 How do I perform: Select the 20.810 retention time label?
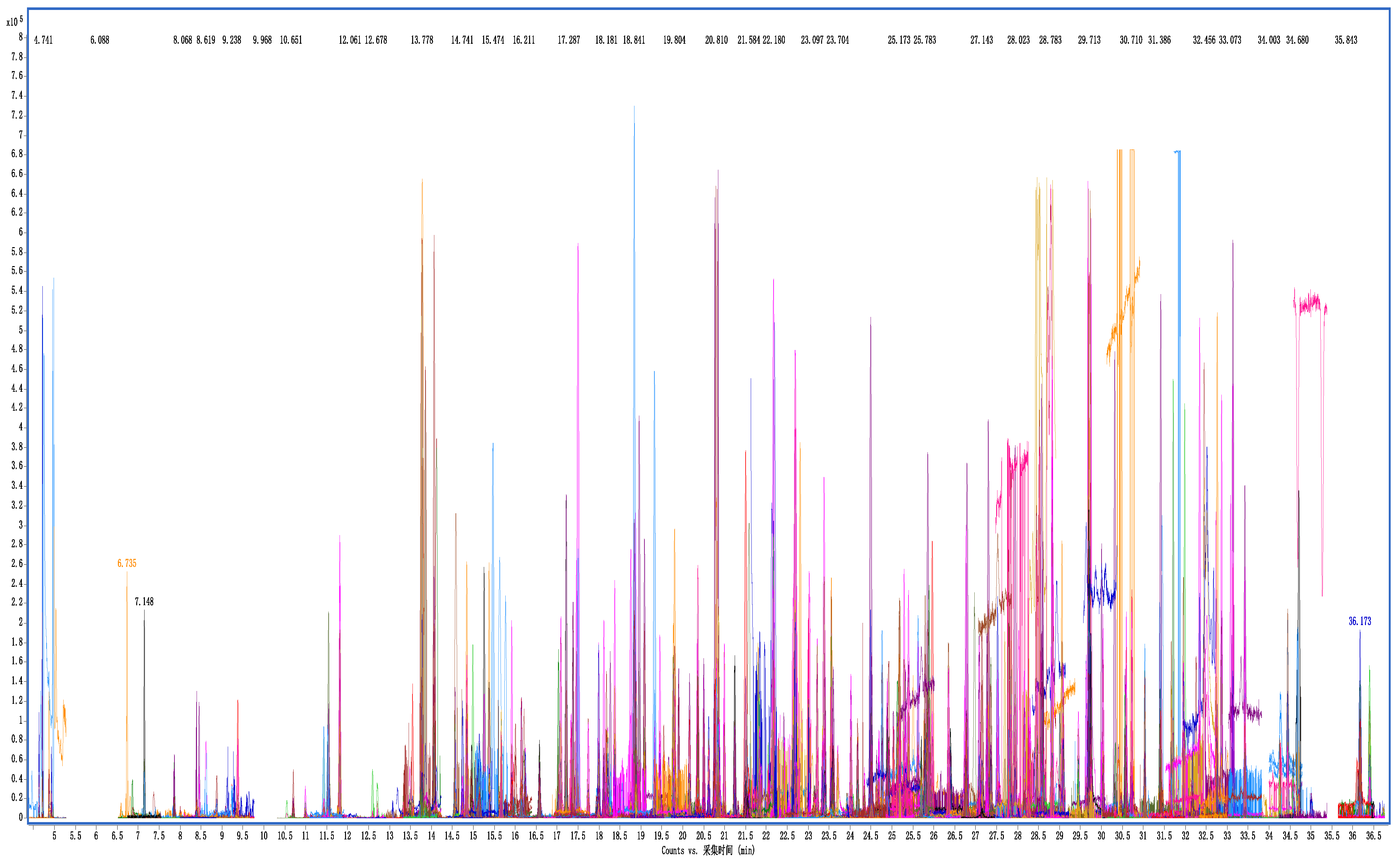pyautogui.click(x=716, y=40)
